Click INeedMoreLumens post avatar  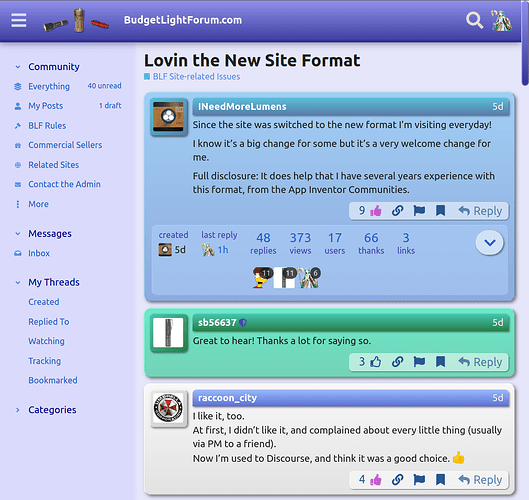click(168, 117)
